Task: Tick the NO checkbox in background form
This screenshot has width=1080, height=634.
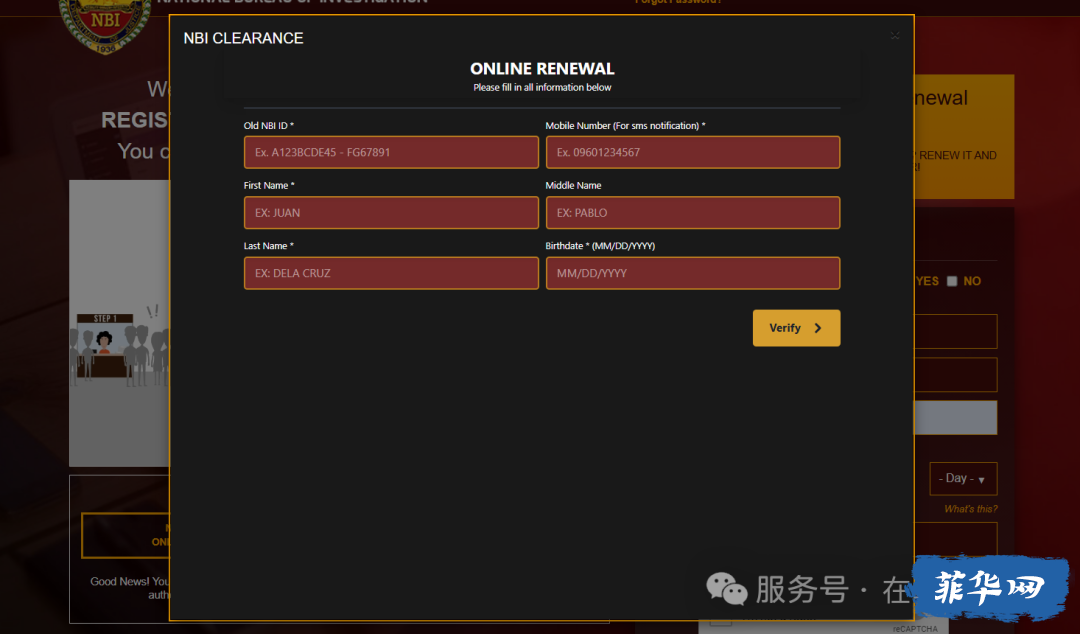Action: (952, 281)
